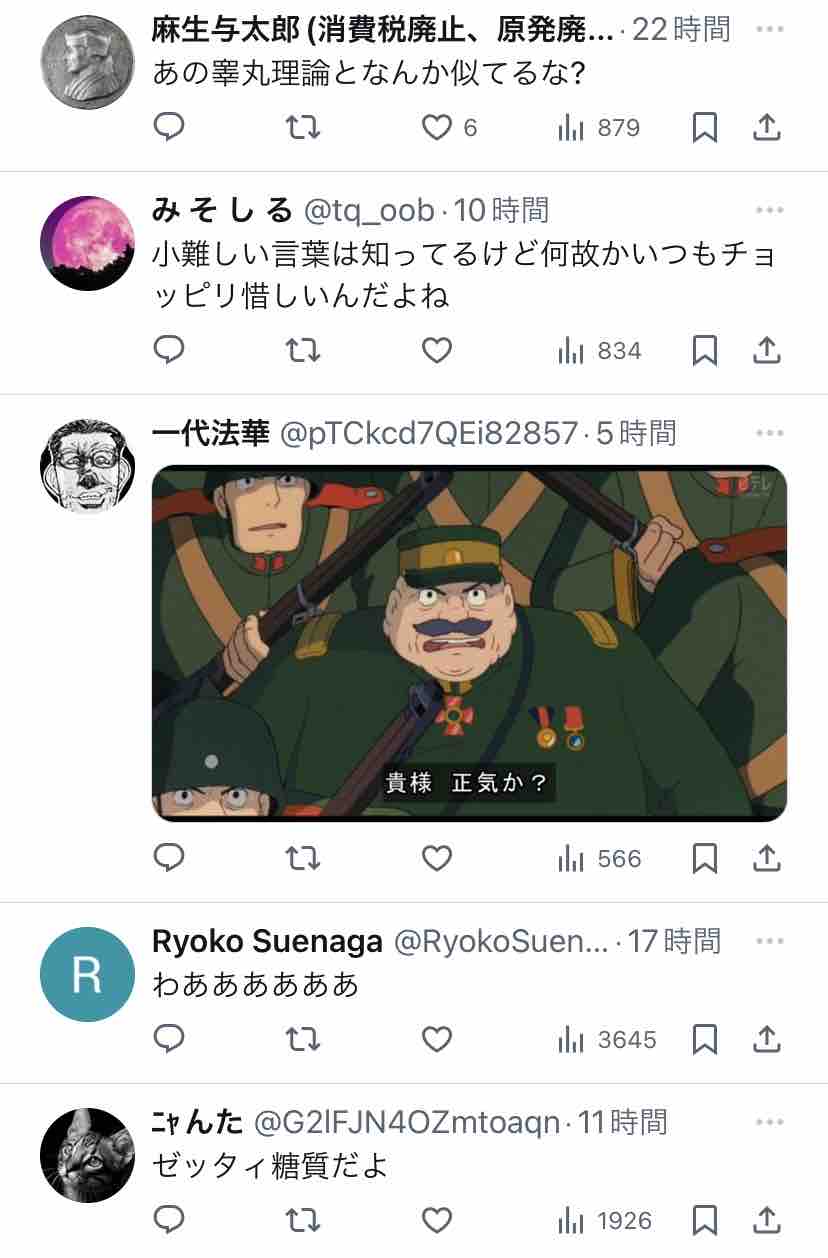Reply to the みそしる tweet
Viewport: 828px width, 1258px height.
click(x=170, y=350)
